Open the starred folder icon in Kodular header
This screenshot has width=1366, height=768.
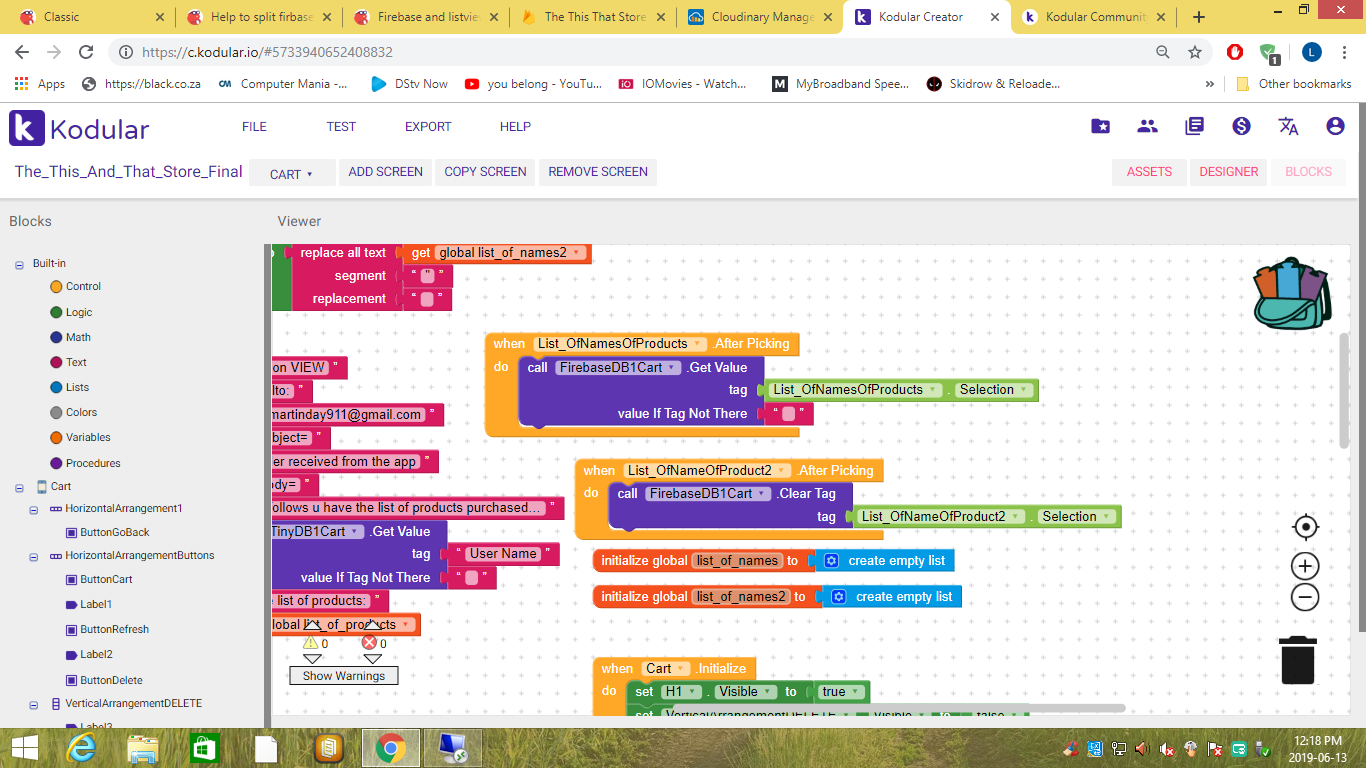coord(1100,126)
